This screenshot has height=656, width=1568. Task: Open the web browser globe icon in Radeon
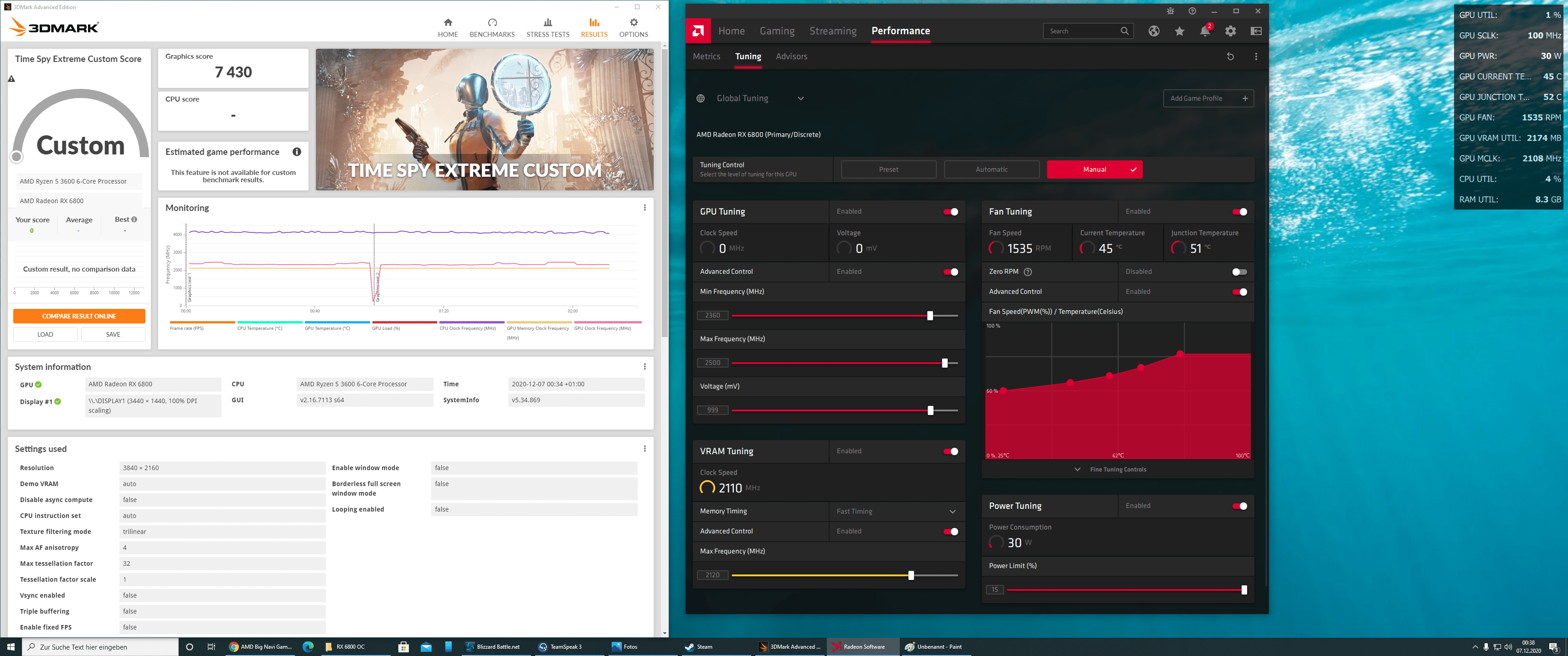(x=1154, y=31)
